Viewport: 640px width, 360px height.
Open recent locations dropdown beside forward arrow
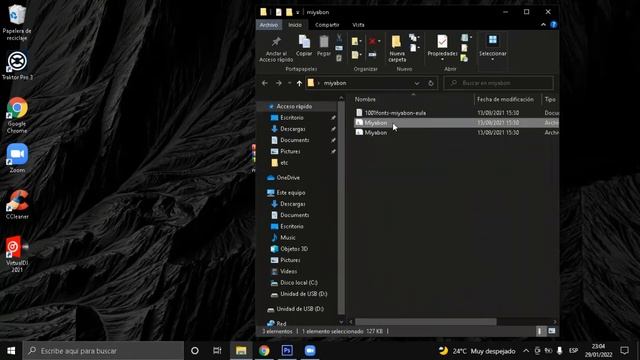coord(289,83)
